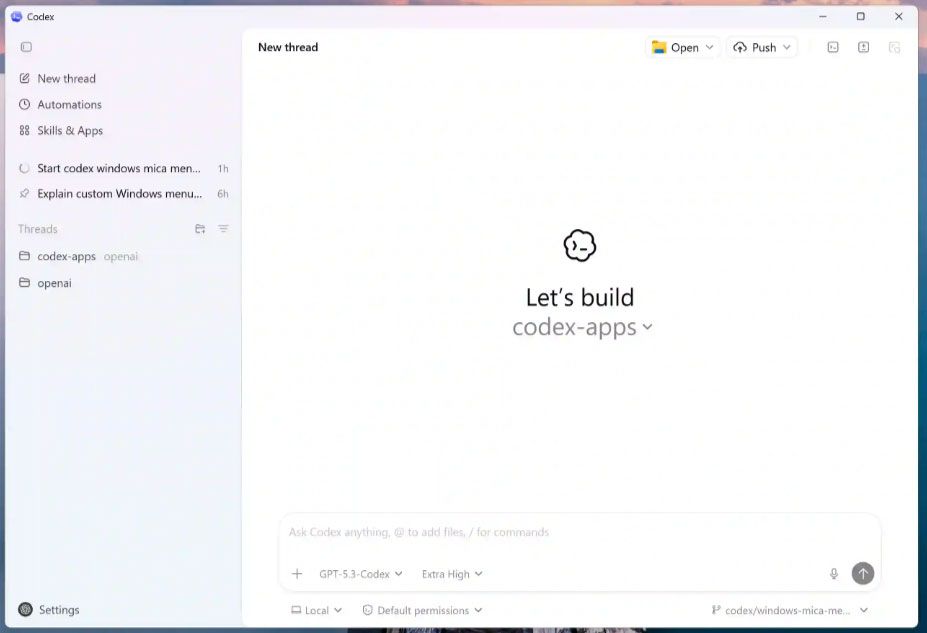Image resolution: width=927 pixels, height=633 pixels.
Task: Click the Threads section label
Action: [38, 229]
